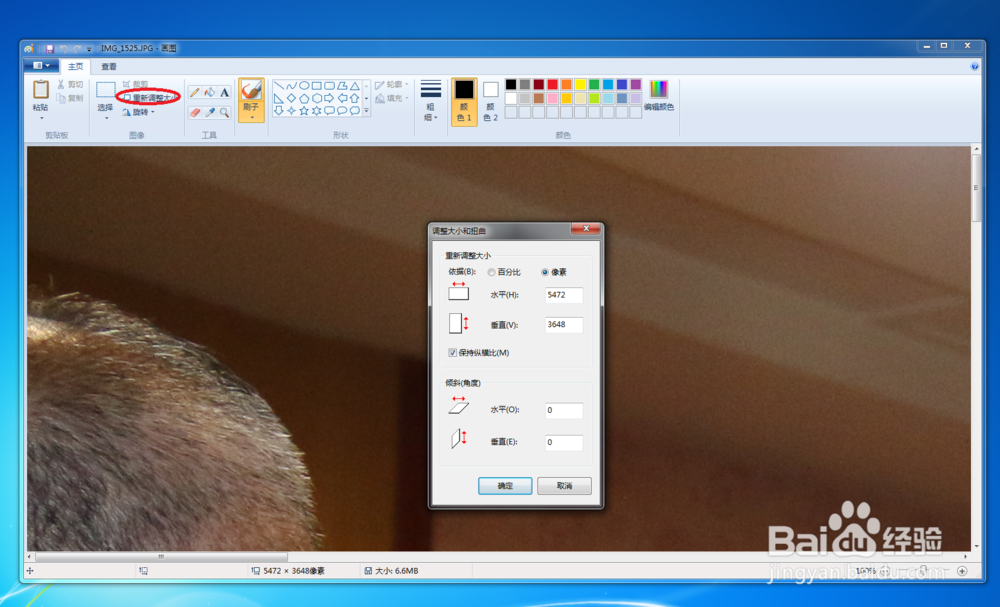This screenshot has height=607, width=1000.
Task: Click the vertical scrollbar thumb
Action: coord(976,187)
